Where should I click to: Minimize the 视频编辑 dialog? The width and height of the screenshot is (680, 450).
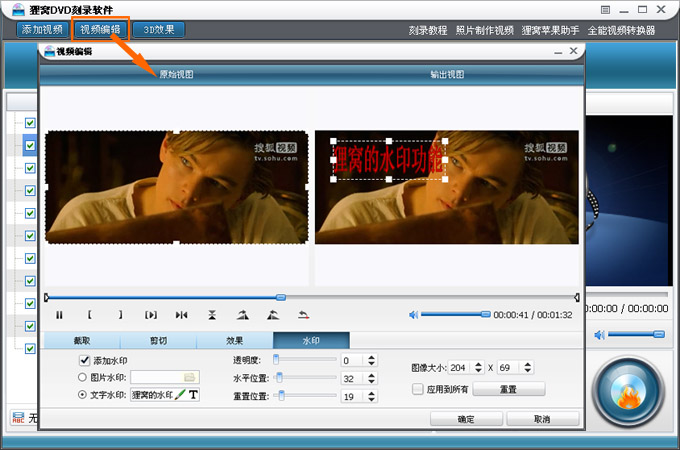(x=558, y=52)
